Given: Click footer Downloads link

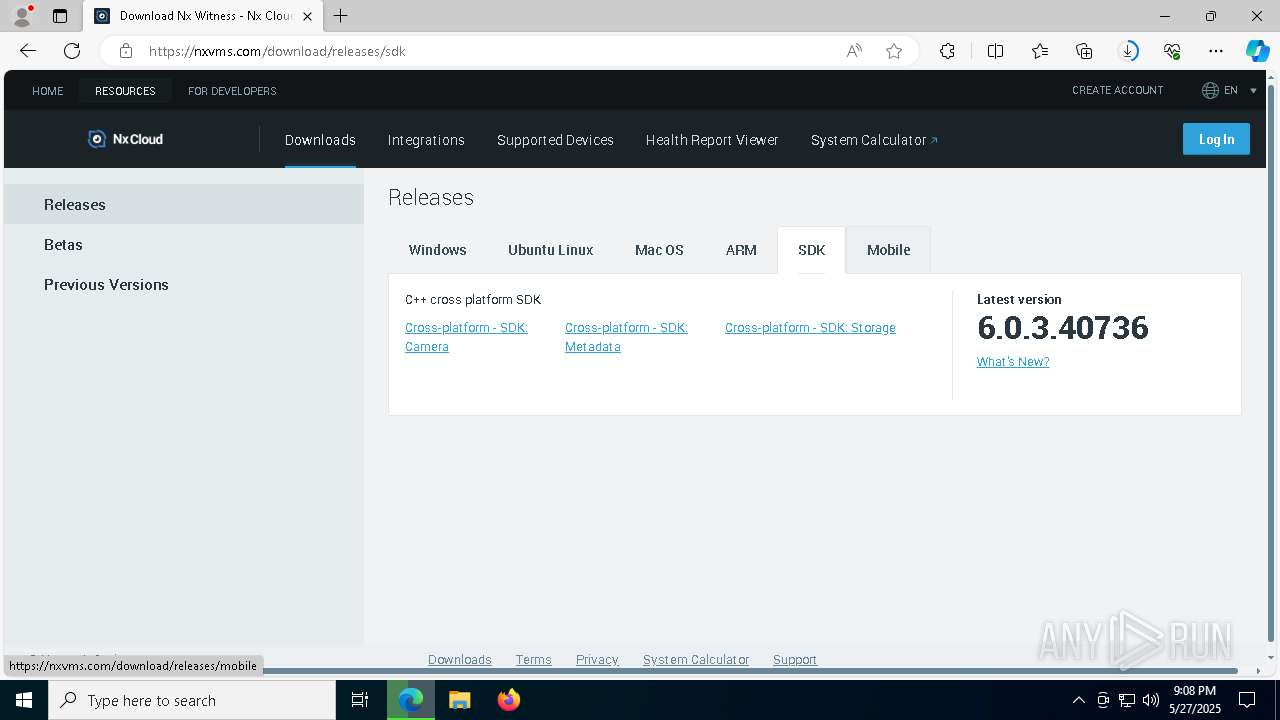Looking at the screenshot, I should pyautogui.click(x=460, y=659).
